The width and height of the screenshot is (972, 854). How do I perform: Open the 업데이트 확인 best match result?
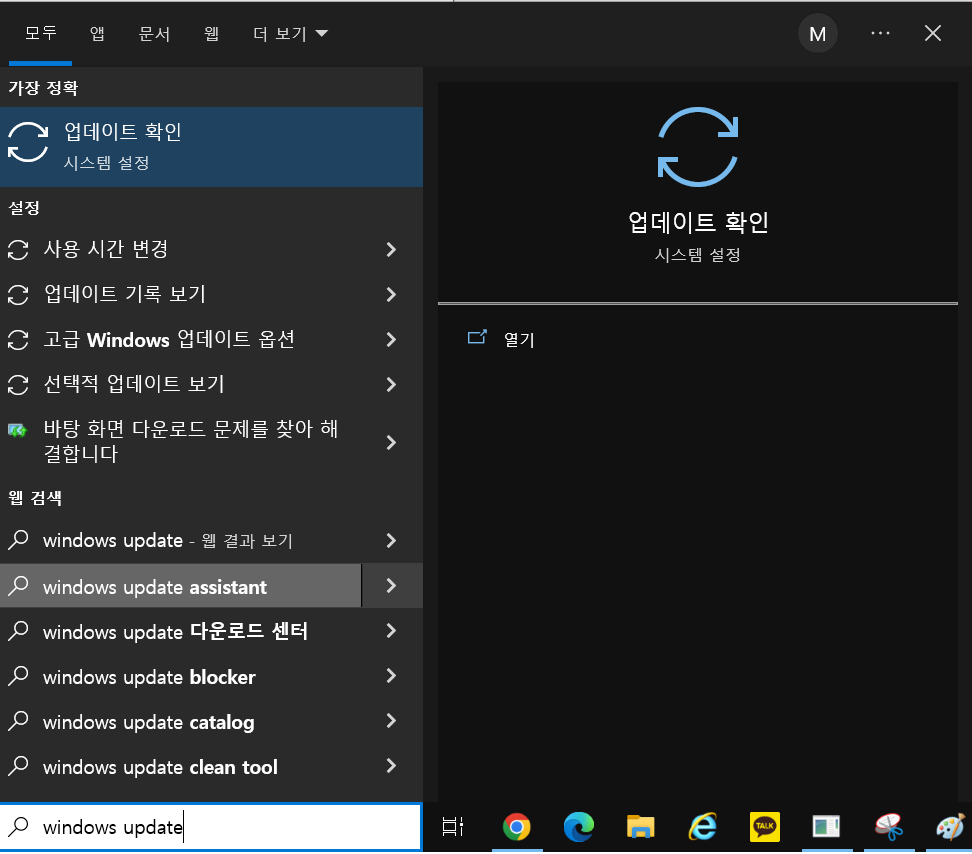point(211,147)
